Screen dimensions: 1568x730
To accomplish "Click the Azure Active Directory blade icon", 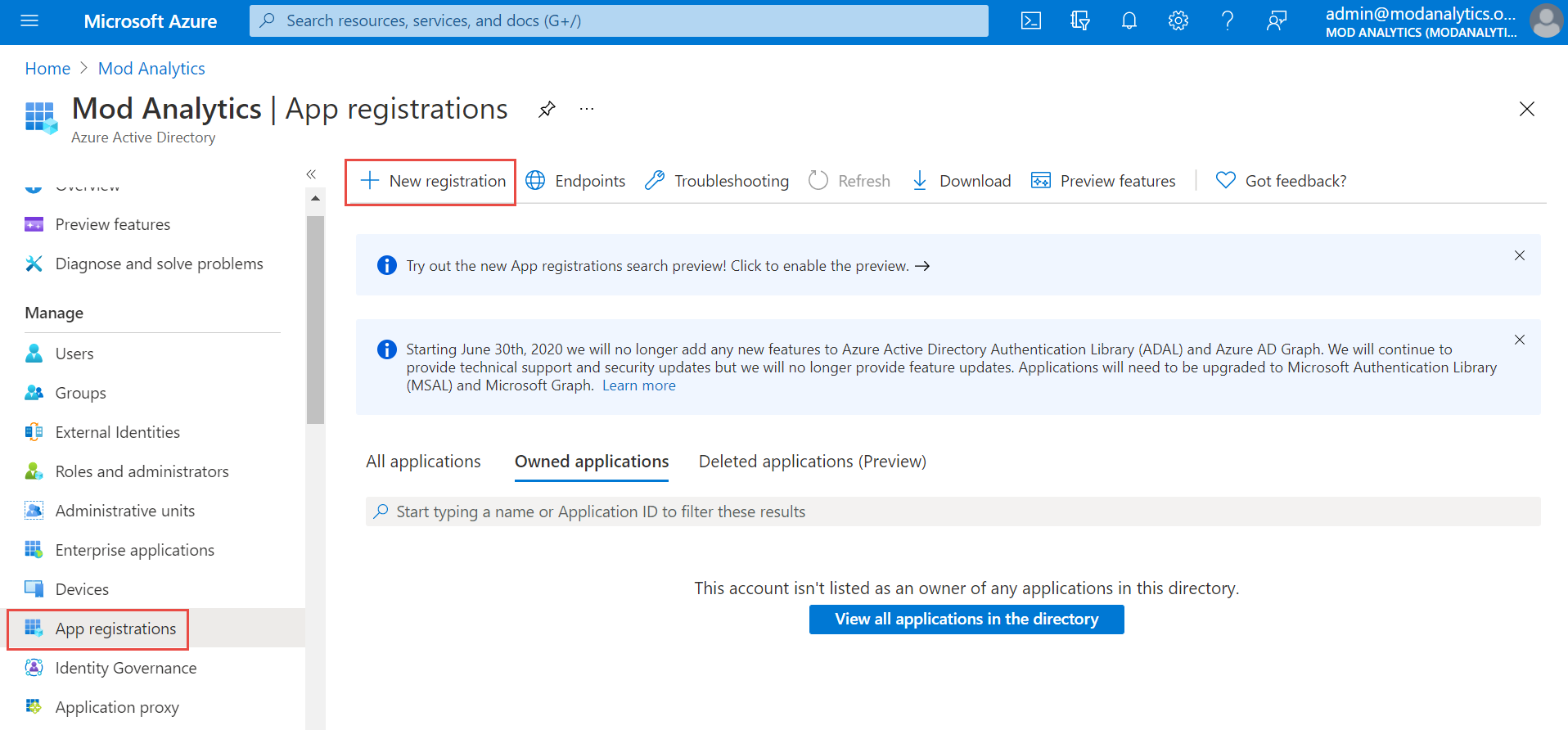I will (x=41, y=117).
